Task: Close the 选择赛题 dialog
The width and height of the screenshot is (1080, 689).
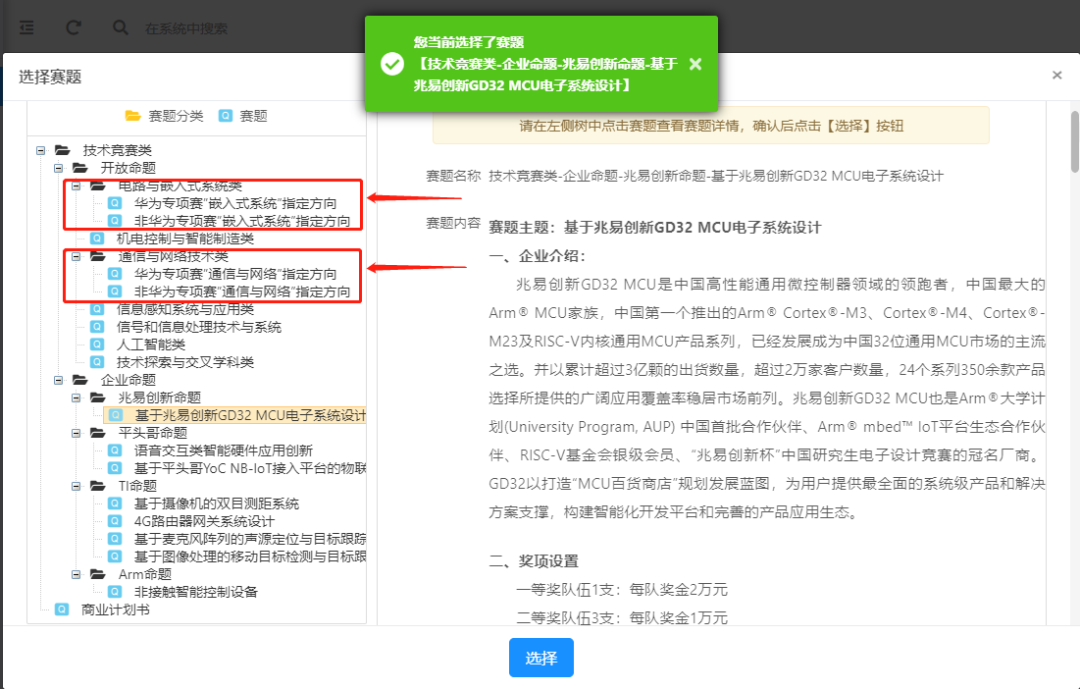Action: [1057, 75]
